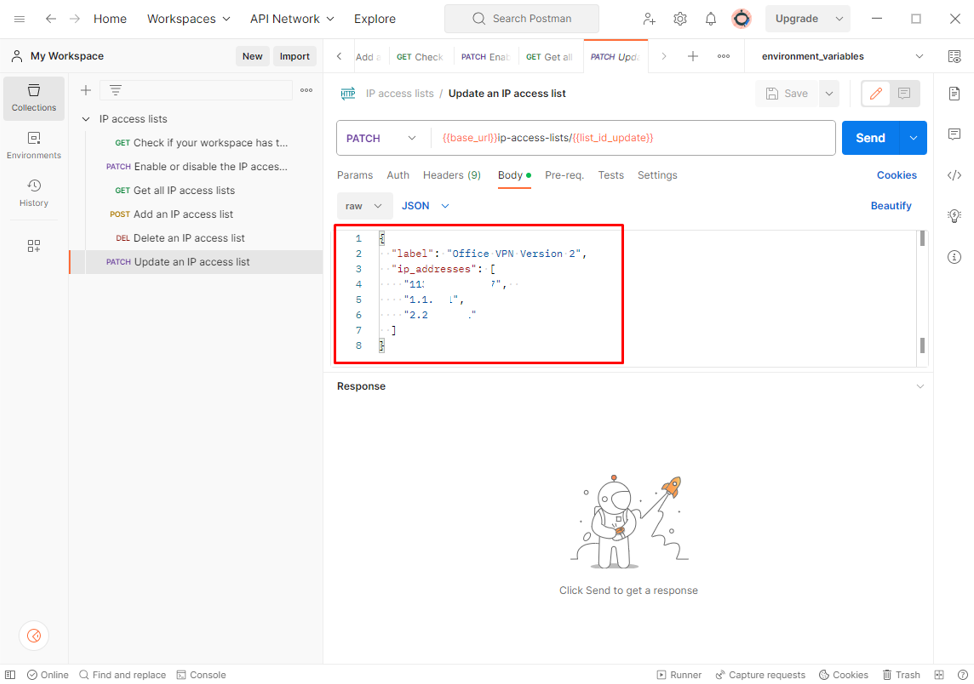This screenshot has height=684, width=974.
Task: Open Environments in the sidebar
Action: (34, 145)
